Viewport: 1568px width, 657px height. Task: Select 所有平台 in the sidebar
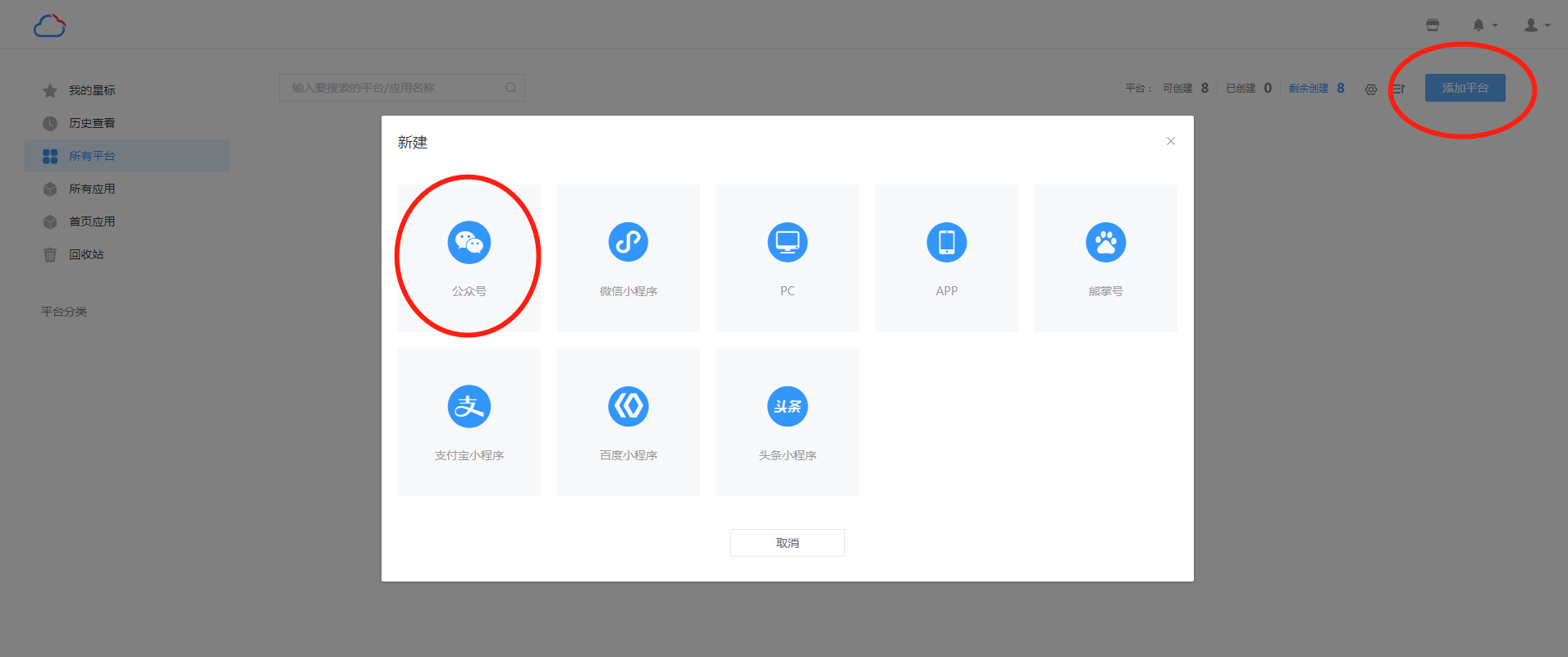point(127,156)
